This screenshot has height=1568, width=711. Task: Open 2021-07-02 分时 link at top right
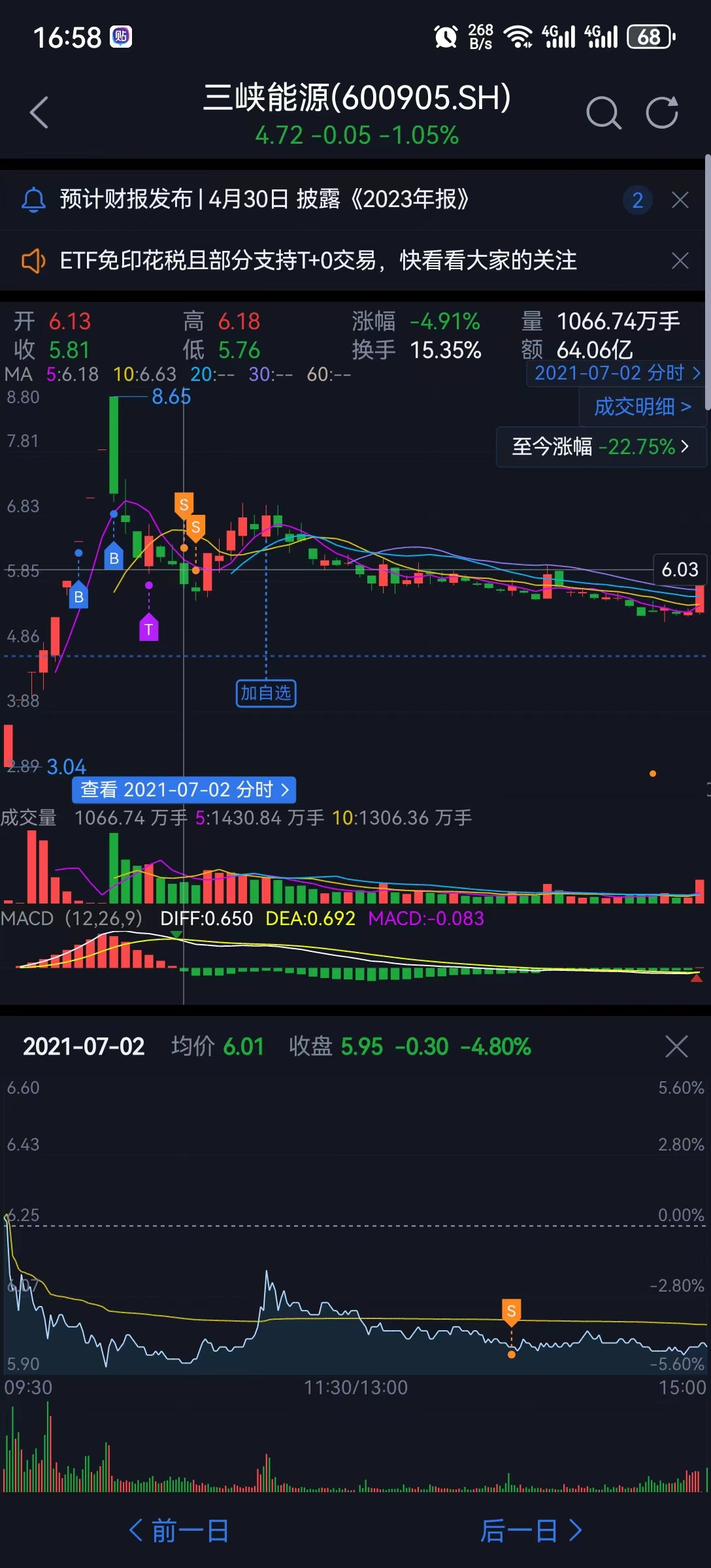coord(617,373)
